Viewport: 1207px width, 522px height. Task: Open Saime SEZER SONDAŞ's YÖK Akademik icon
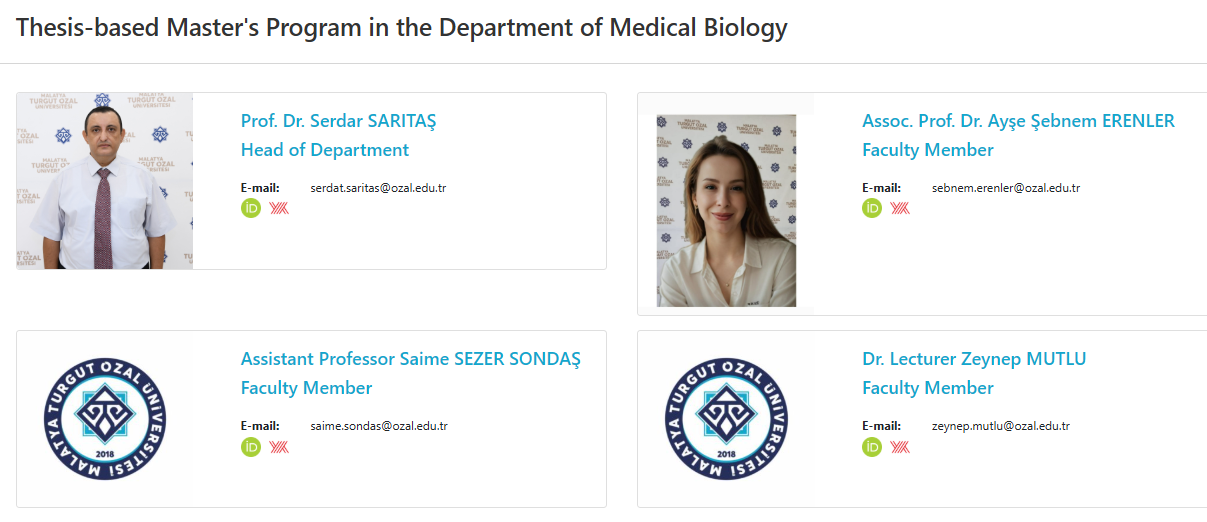pyautogui.click(x=279, y=446)
